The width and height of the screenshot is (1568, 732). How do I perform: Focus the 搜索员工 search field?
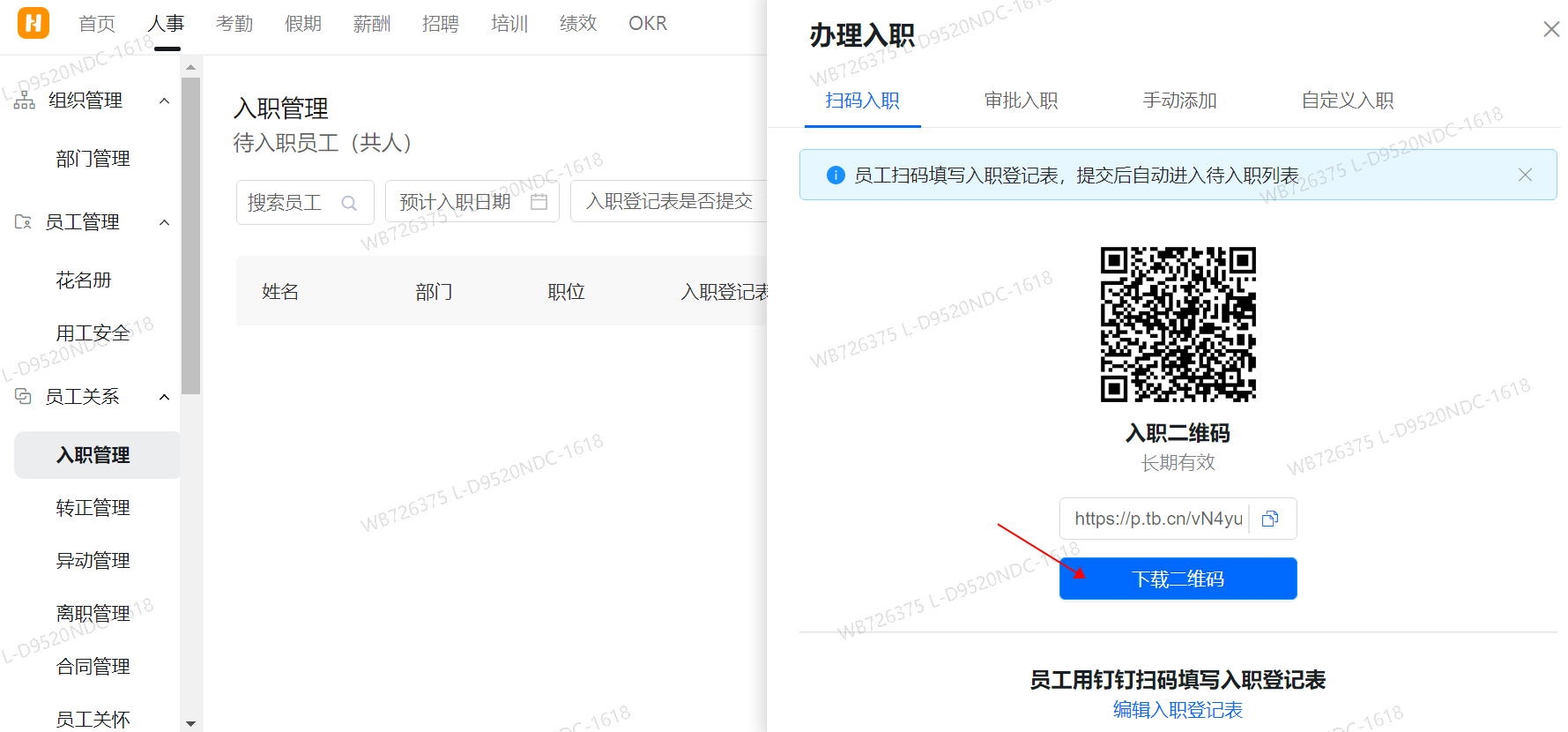click(x=287, y=203)
